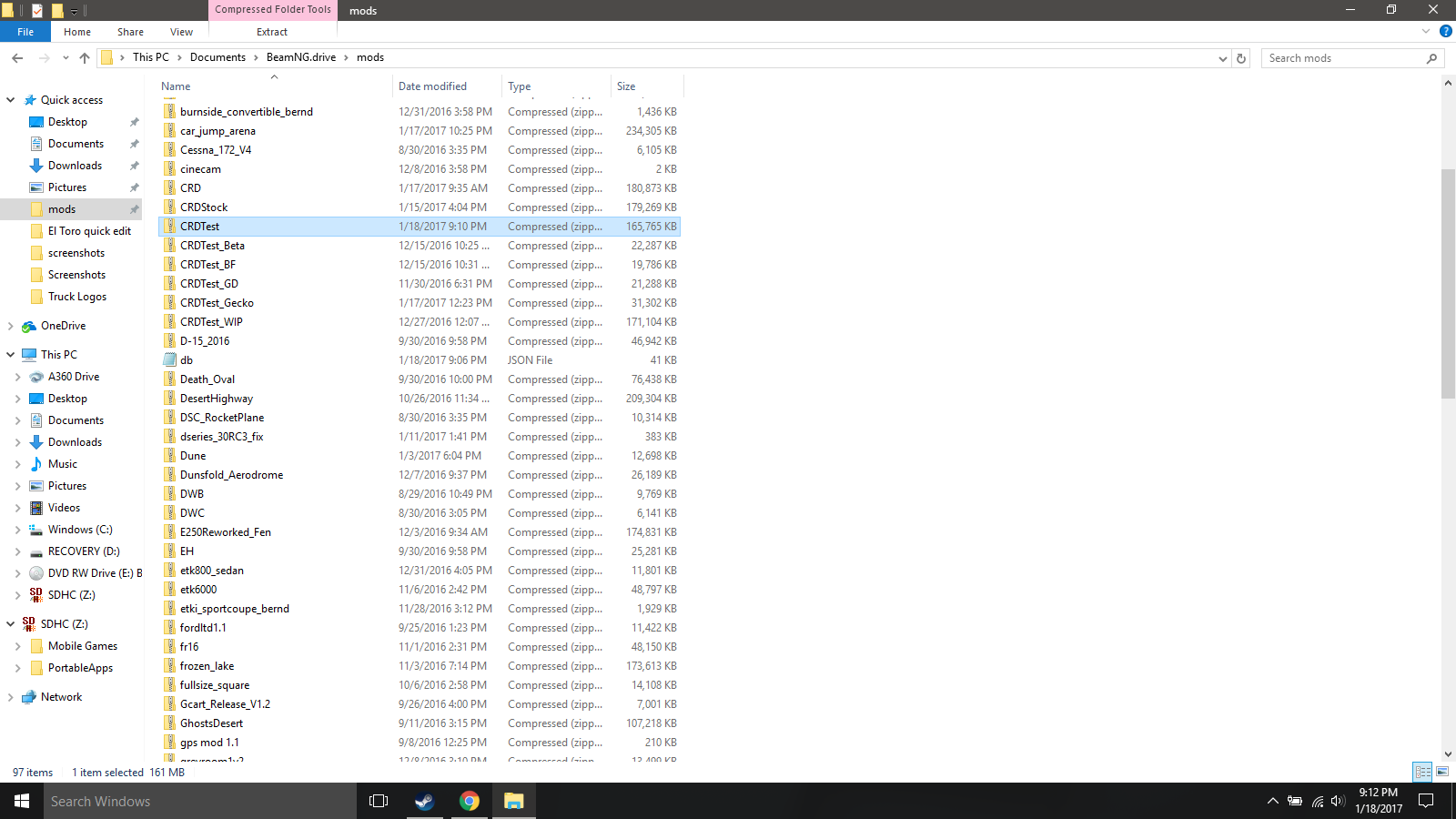Collapse the Quick access tree
This screenshot has width=1456, height=819.
tap(11, 100)
